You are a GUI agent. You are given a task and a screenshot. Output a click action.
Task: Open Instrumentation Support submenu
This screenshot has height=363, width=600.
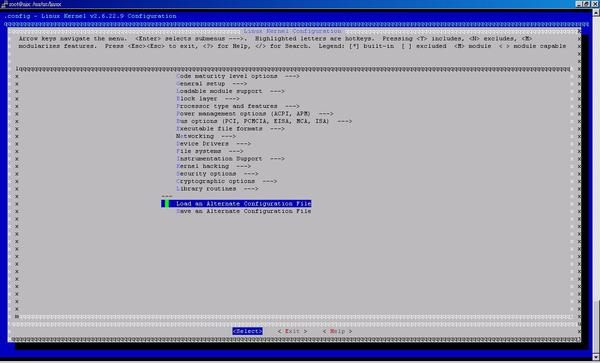pos(230,159)
